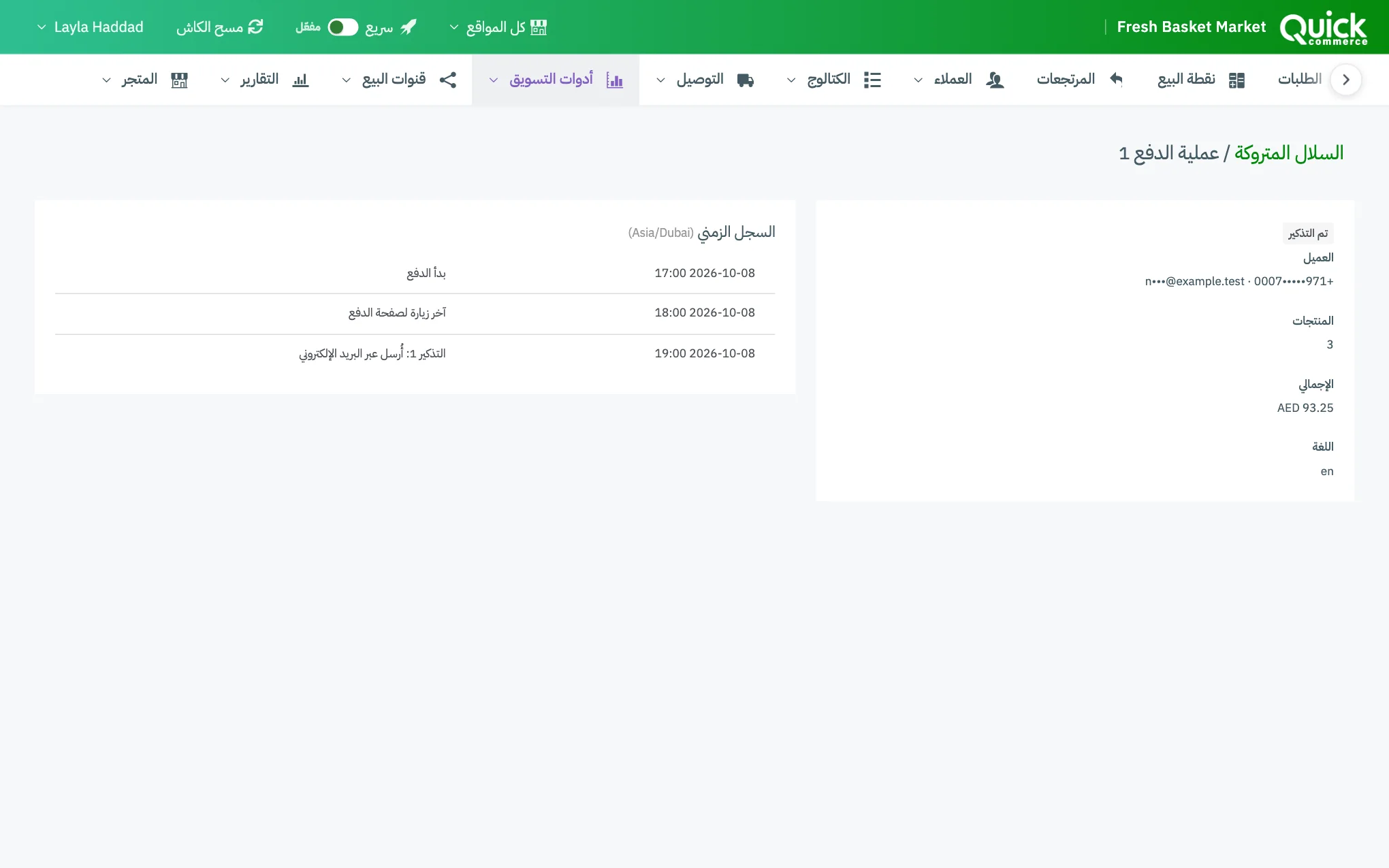Click the بدأ الدفع timeline entry
This screenshot has height=868, width=1389.
click(x=426, y=273)
